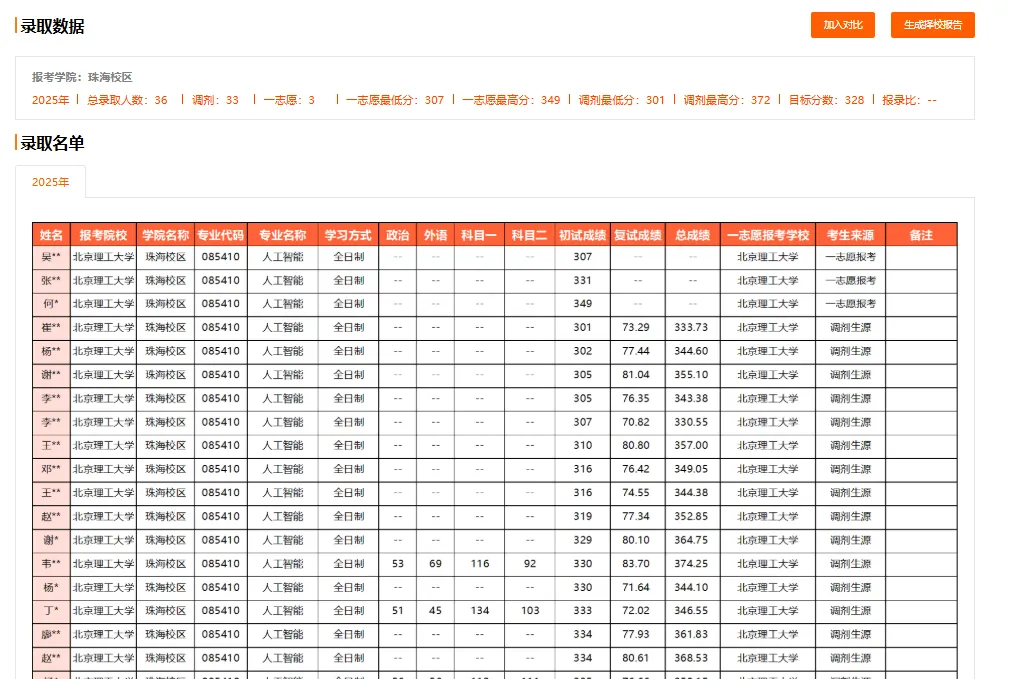Click subject one score 134
Image resolution: width=1013 pixels, height=679 pixels.
(x=480, y=611)
